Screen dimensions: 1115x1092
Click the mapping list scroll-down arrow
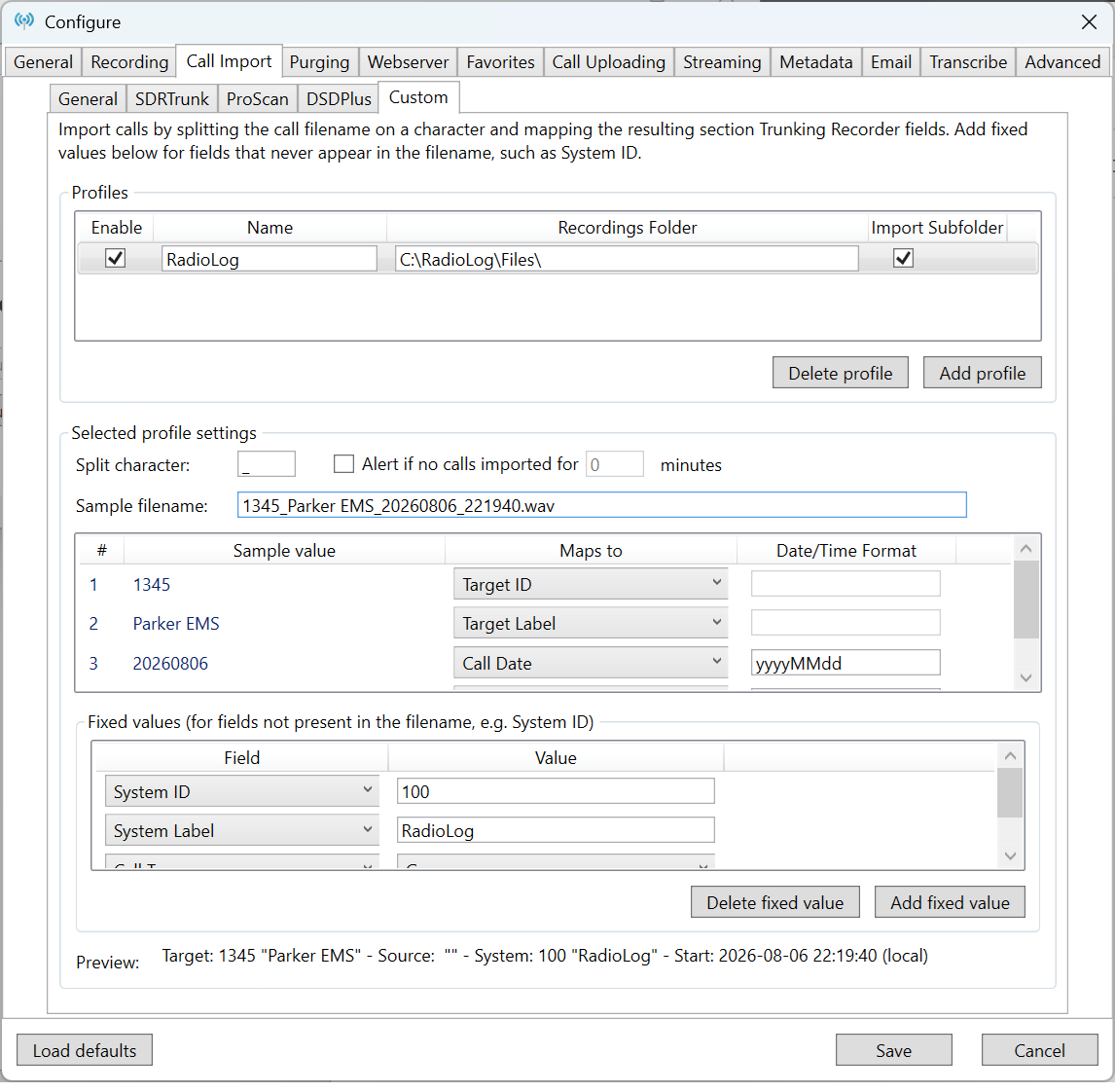coord(1025,678)
